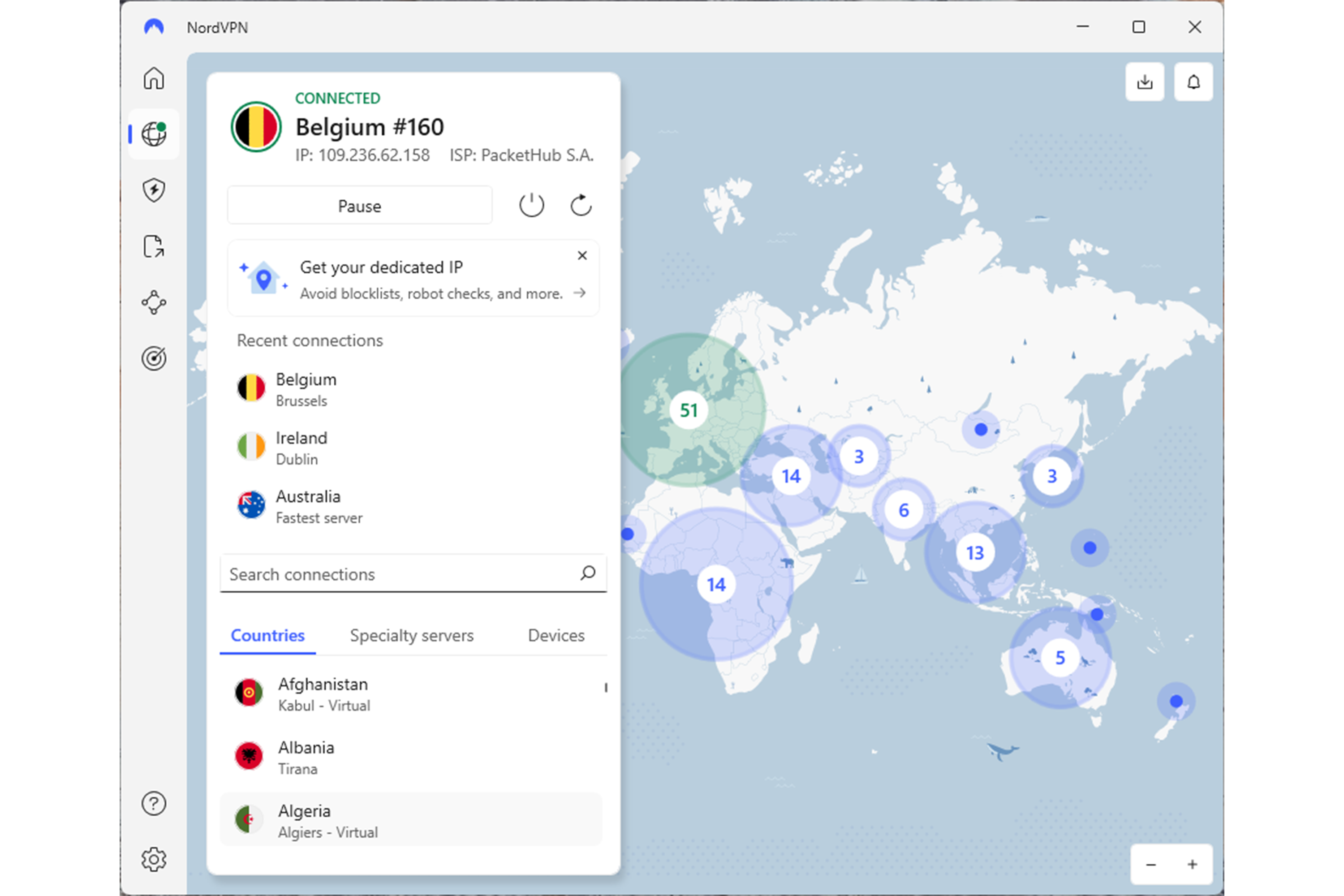Open the Home sidebar icon
This screenshot has width=1344, height=896.
tap(154, 78)
